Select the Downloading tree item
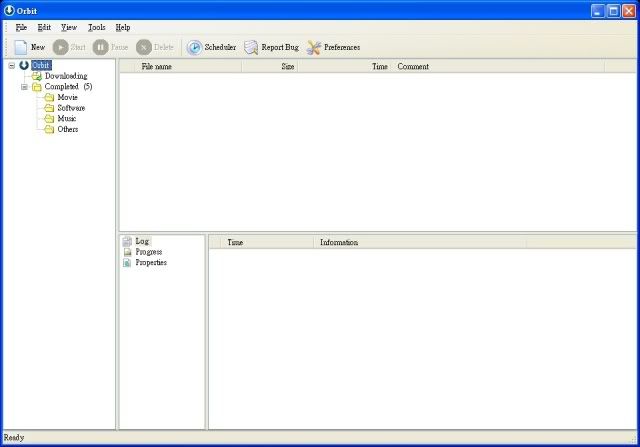 (65, 76)
